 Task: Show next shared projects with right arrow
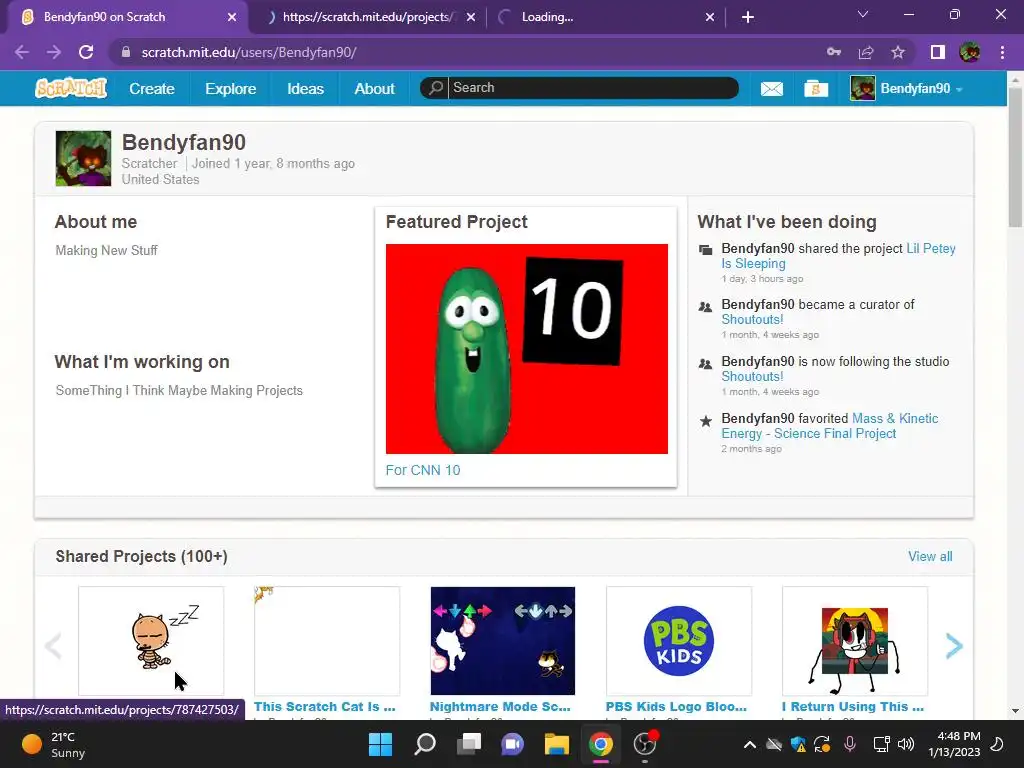tap(954, 646)
